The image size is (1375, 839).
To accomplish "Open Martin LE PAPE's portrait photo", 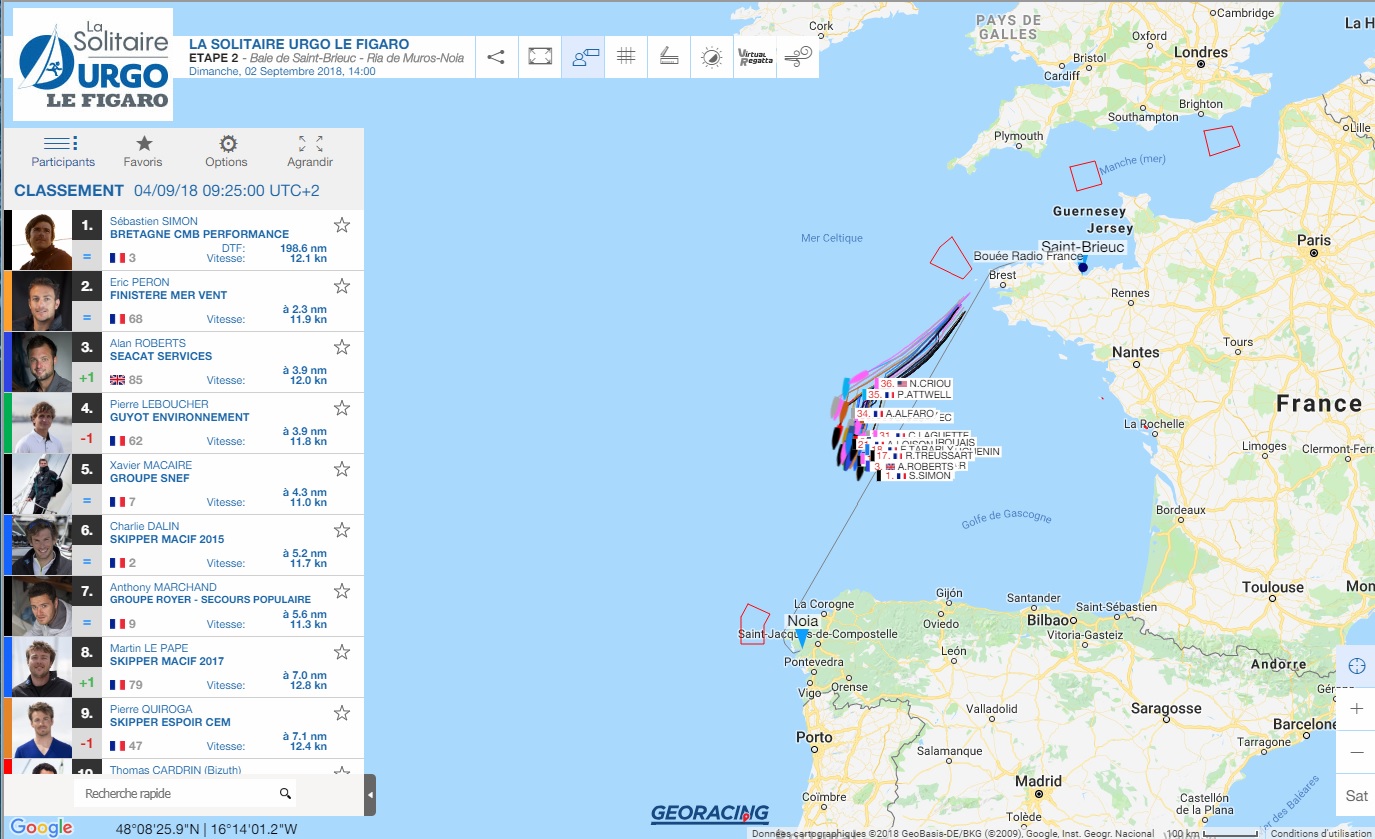I will point(42,667).
